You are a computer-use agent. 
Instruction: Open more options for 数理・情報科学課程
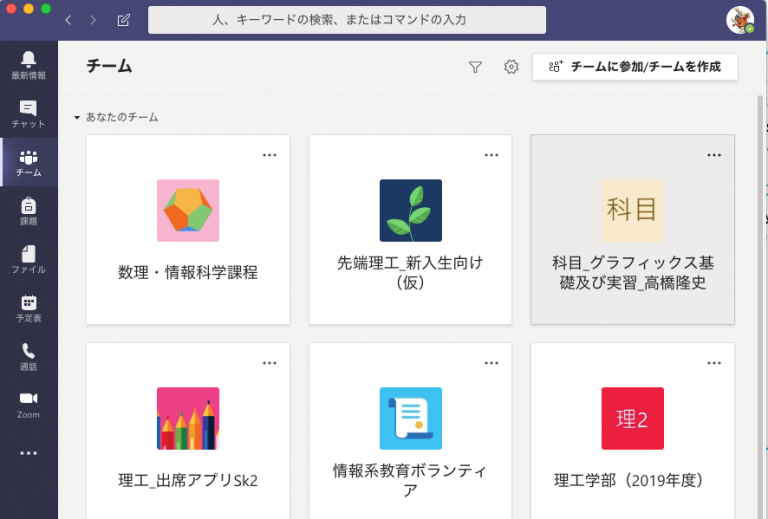269,155
